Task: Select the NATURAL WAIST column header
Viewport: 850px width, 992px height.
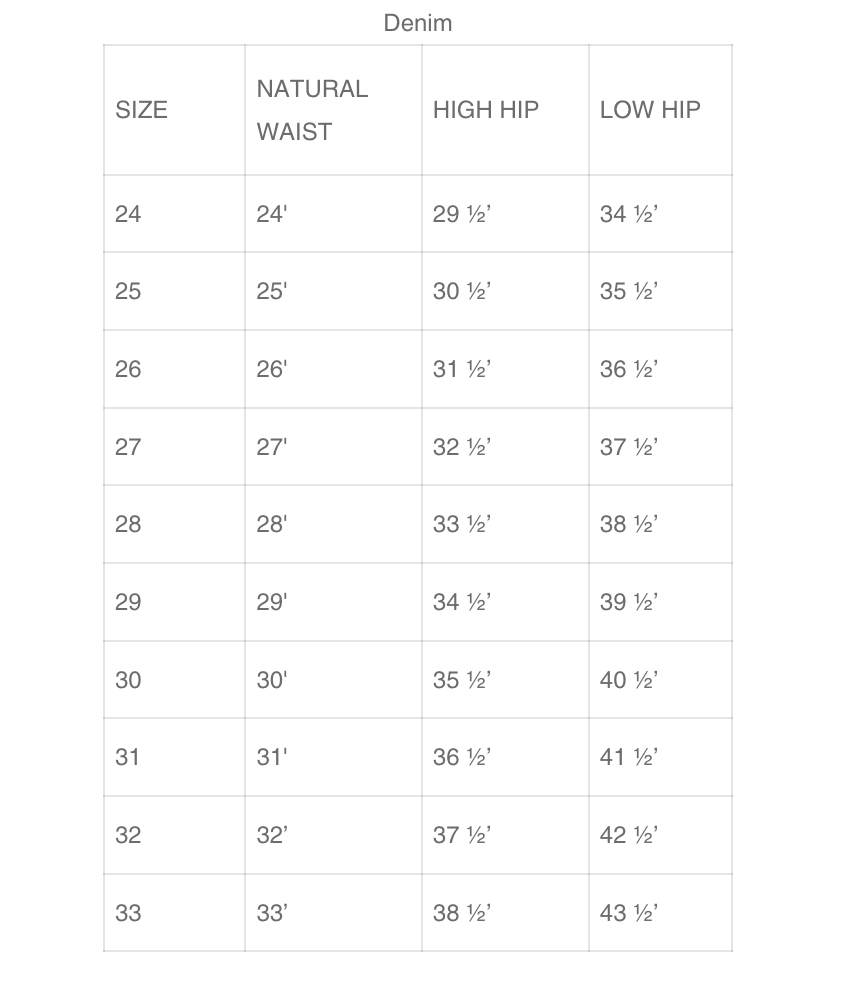Action: coord(312,110)
